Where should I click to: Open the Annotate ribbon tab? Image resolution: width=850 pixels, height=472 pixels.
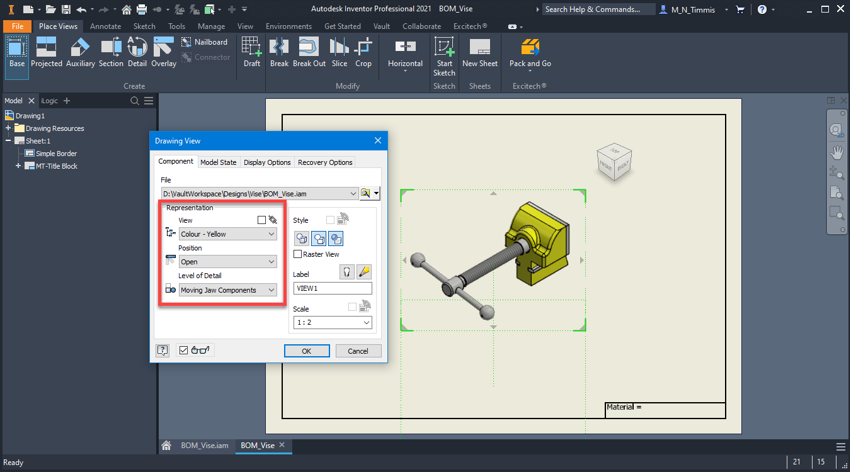click(105, 26)
